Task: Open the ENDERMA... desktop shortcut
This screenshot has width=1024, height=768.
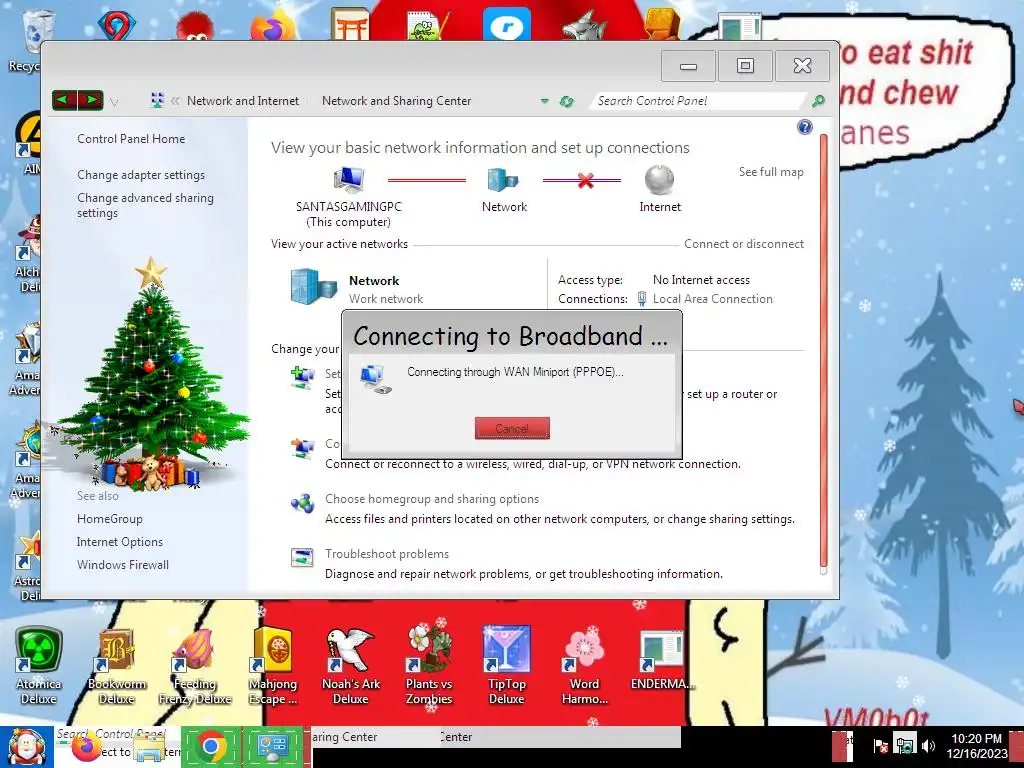Action: 662,660
